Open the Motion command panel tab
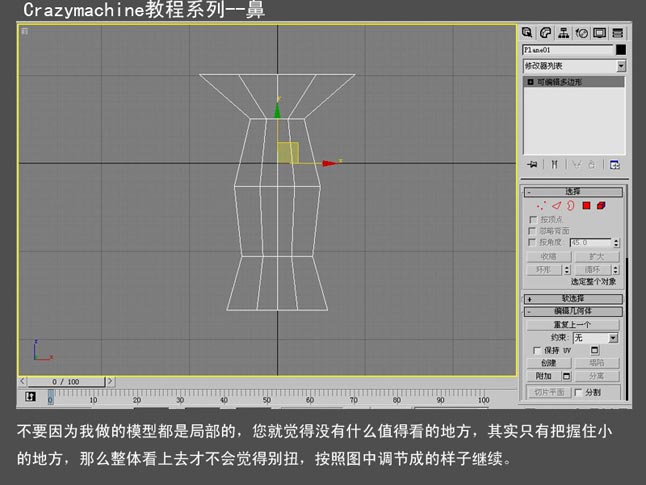Viewport: 646px width, 485px height. click(581, 33)
